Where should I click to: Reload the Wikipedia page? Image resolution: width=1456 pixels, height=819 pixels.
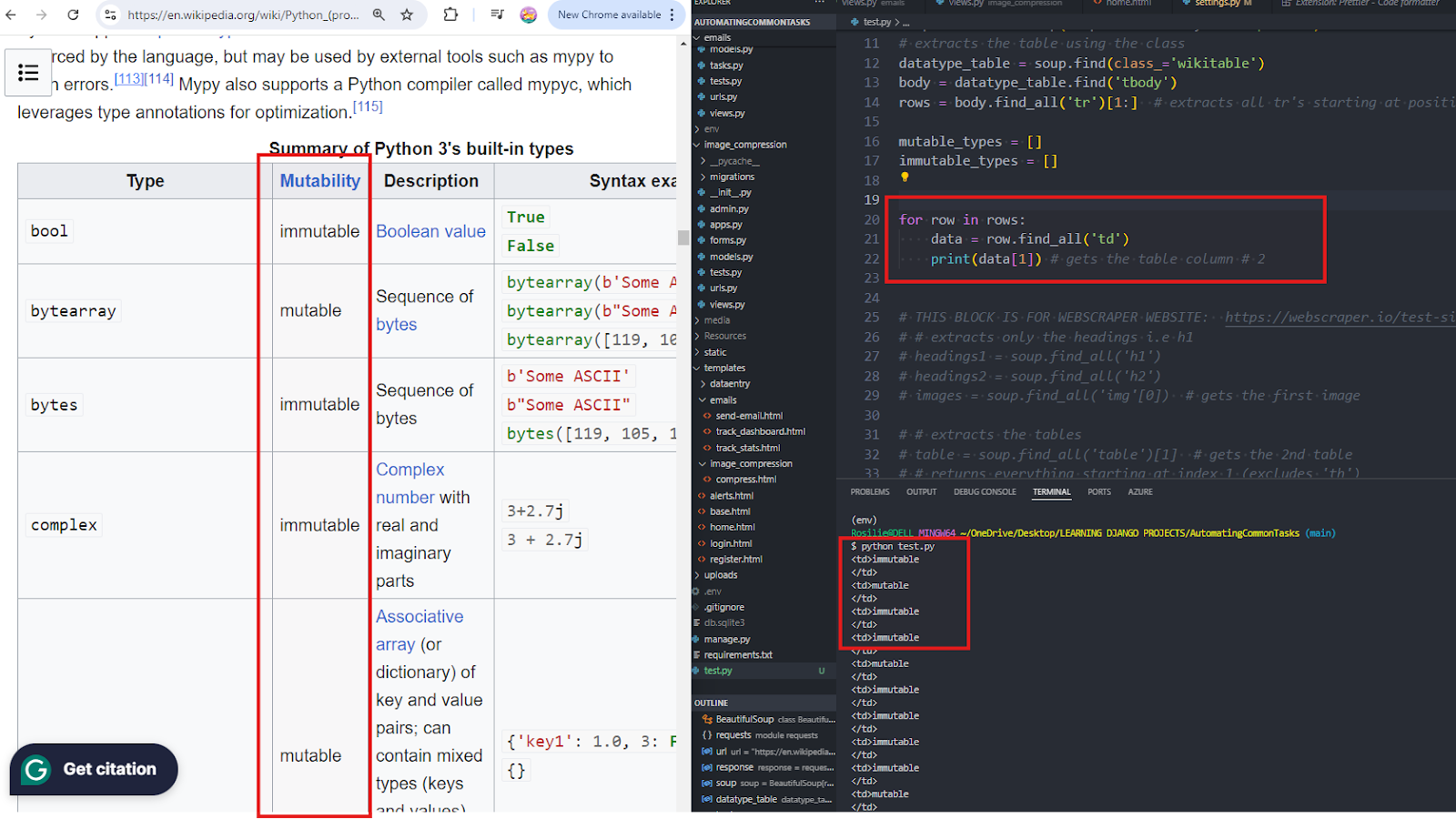(73, 15)
